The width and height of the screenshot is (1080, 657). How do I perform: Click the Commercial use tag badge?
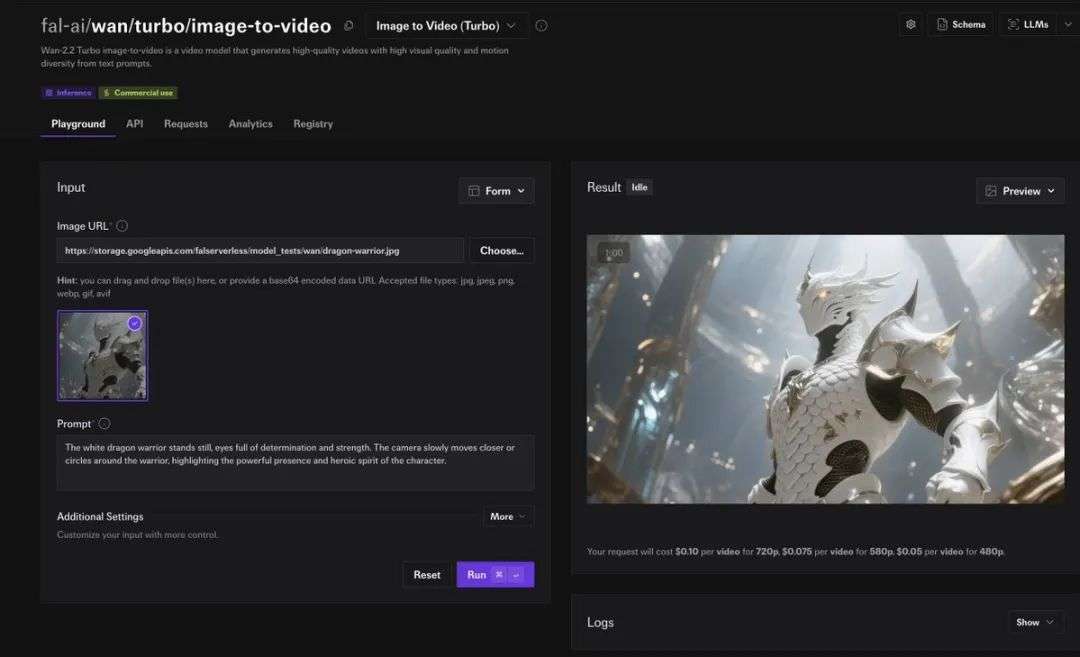point(138,92)
